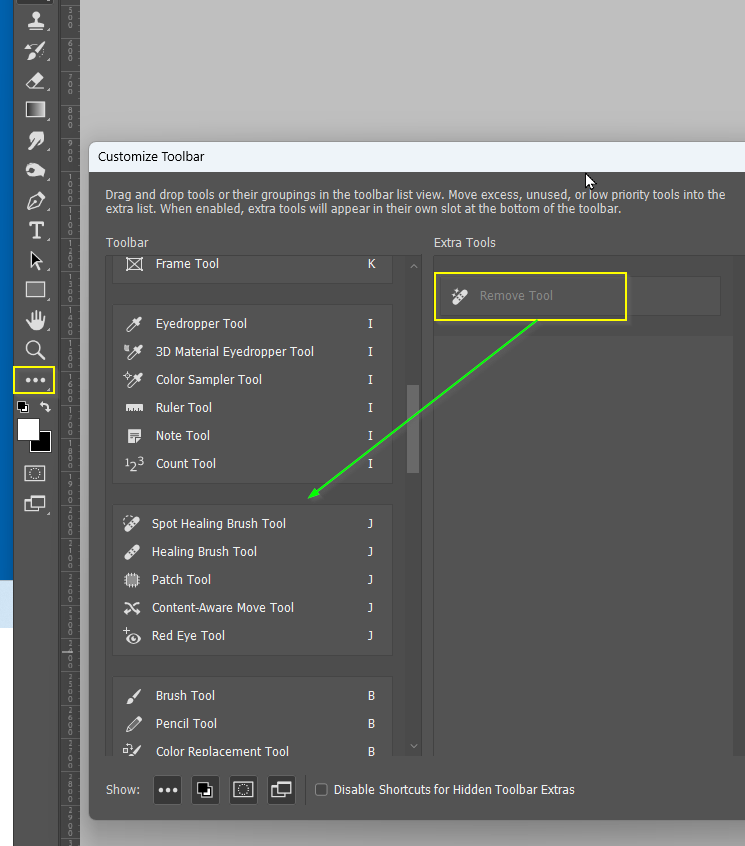The image size is (745, 846).
Task: Toggle Show foreground/background colors button
Action: pyautogui.click(x=205, y=790)
